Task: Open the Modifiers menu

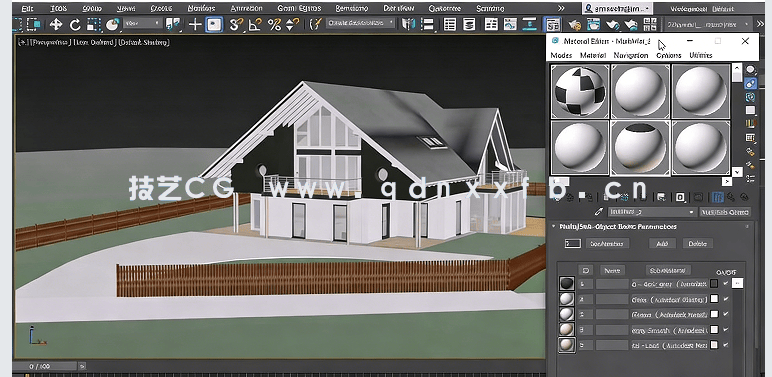Action: pos(201,8)
